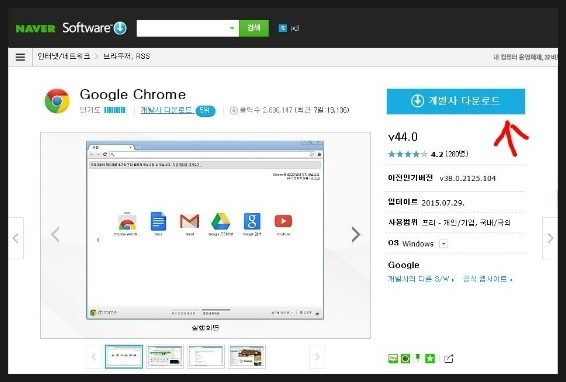Click the green 검색 search button
This screenshot has height=382, width=566.
click(254, 28)
